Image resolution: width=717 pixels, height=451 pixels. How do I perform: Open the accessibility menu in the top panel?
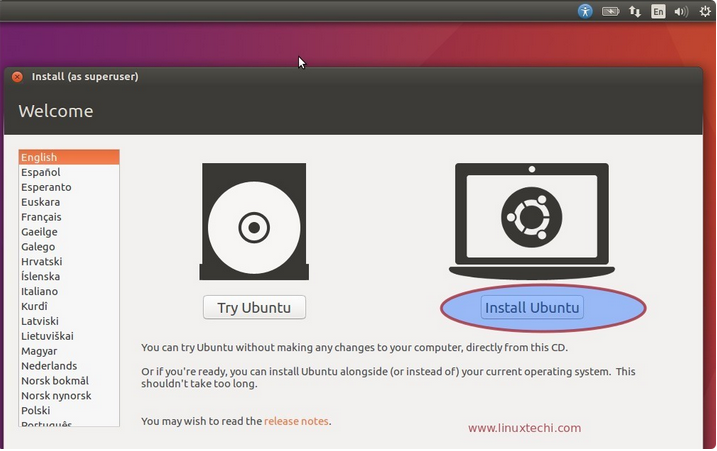pyautogui.click(x=585, y=11)
